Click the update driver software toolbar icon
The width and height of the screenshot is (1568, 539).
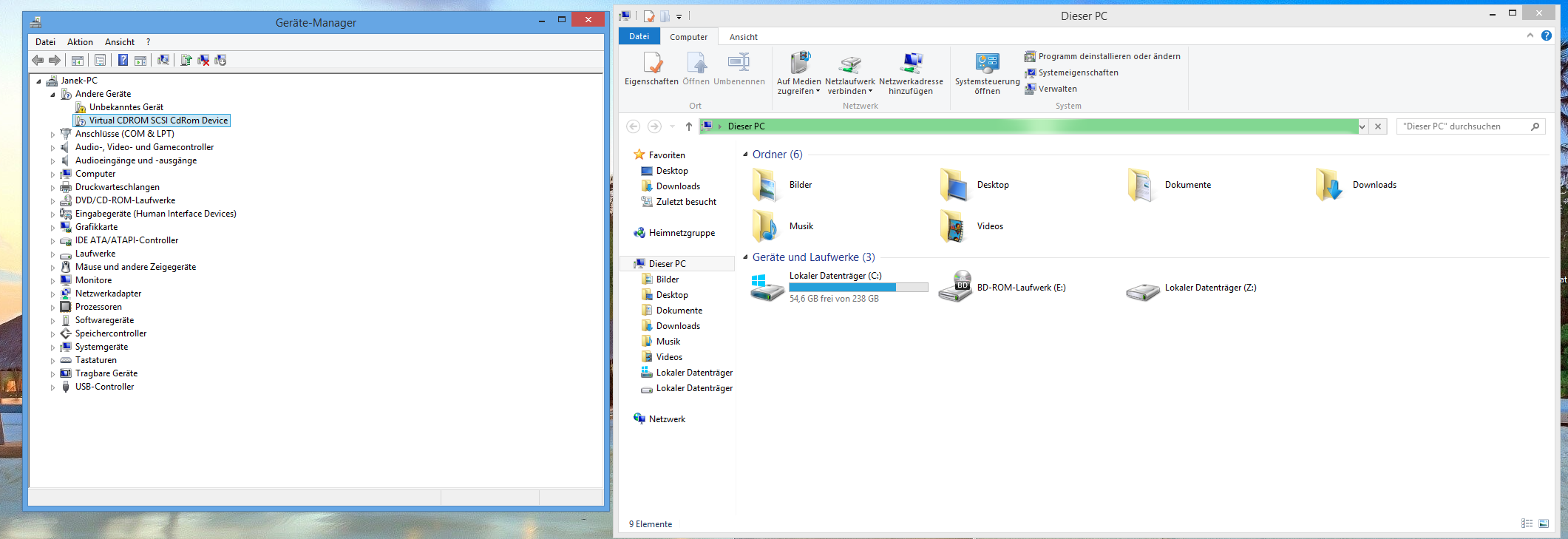coord(186,60)
